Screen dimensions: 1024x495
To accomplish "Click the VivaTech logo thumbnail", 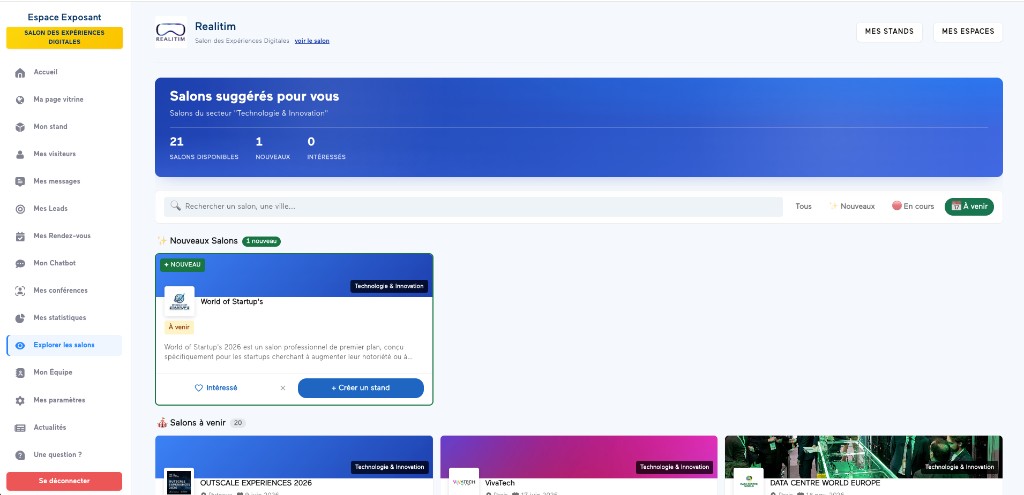I will point(464,482).
